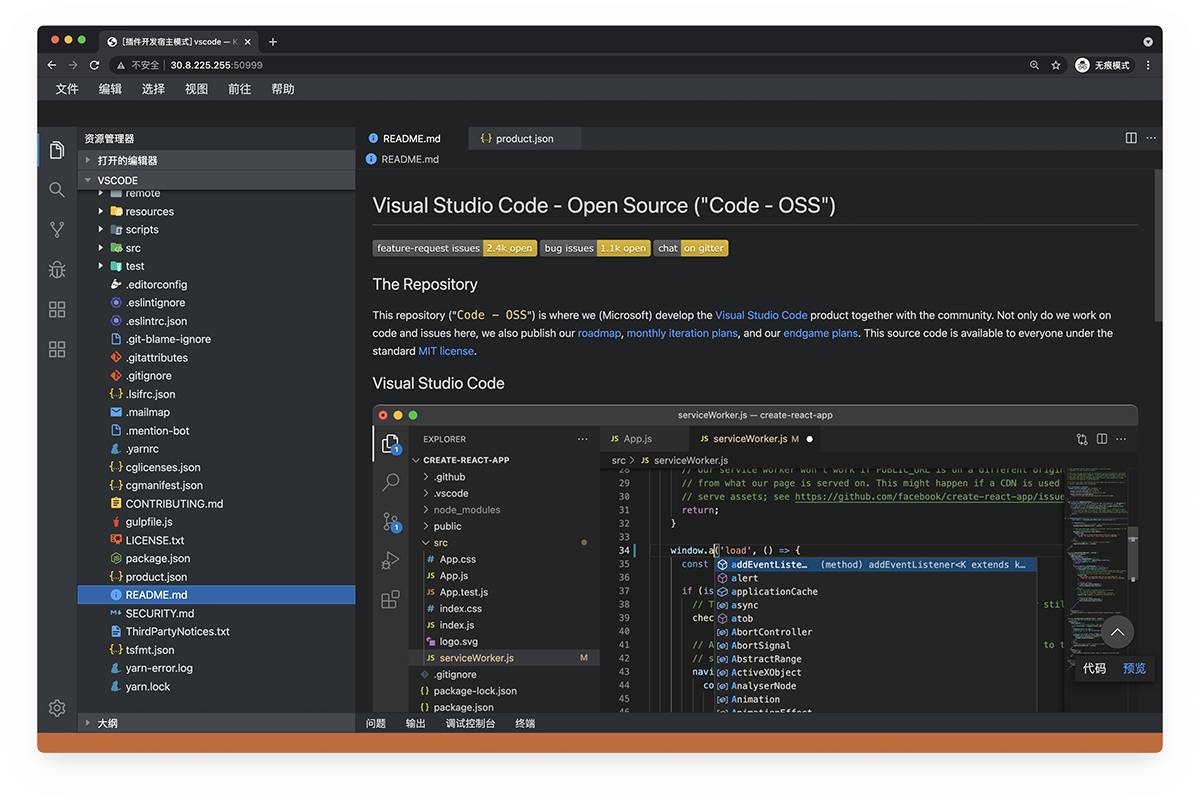Viewport: 1200px width, 802px height.
Task: Bookmark page with the star icon
Action: [1056, 65]
